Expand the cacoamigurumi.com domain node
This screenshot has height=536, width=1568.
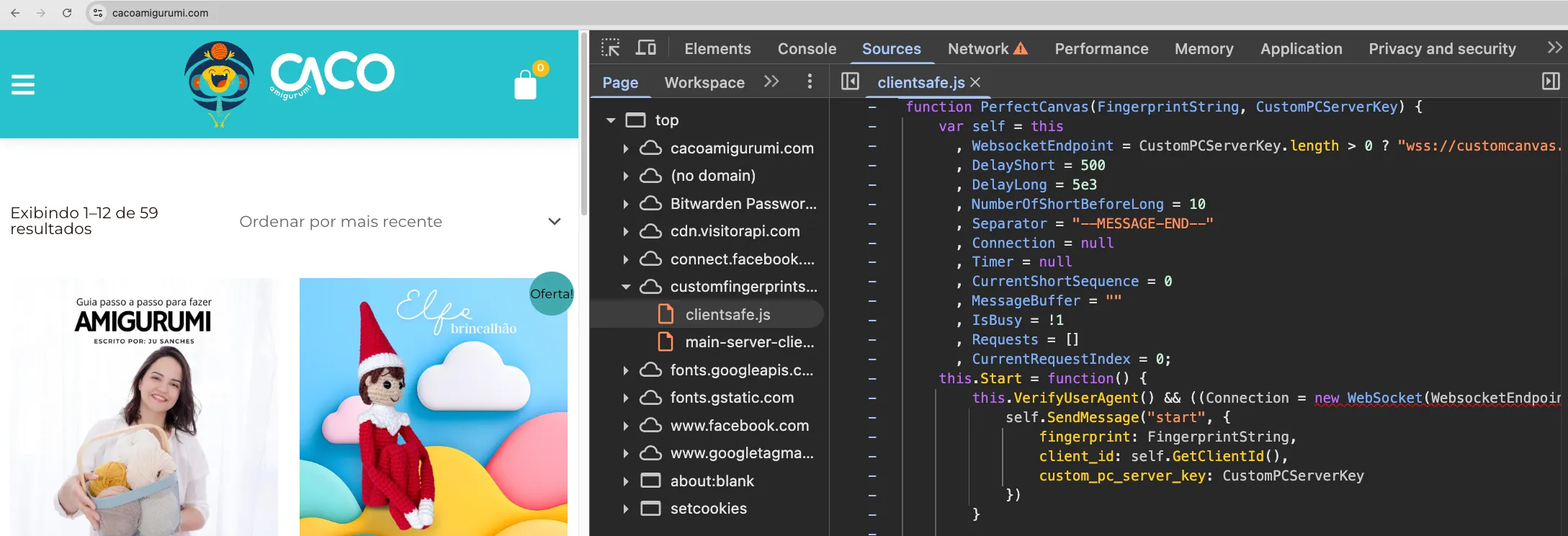625,148
